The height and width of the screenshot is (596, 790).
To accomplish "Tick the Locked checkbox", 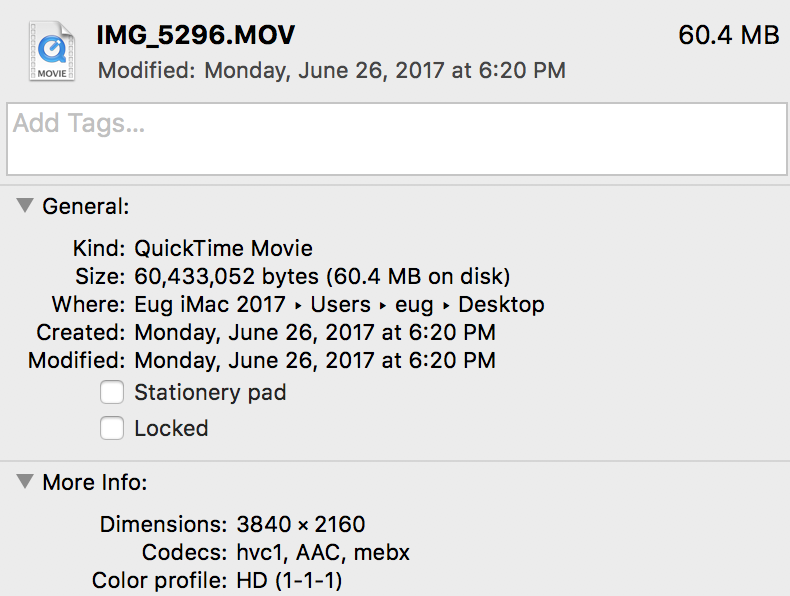I will tap(113, 428).
